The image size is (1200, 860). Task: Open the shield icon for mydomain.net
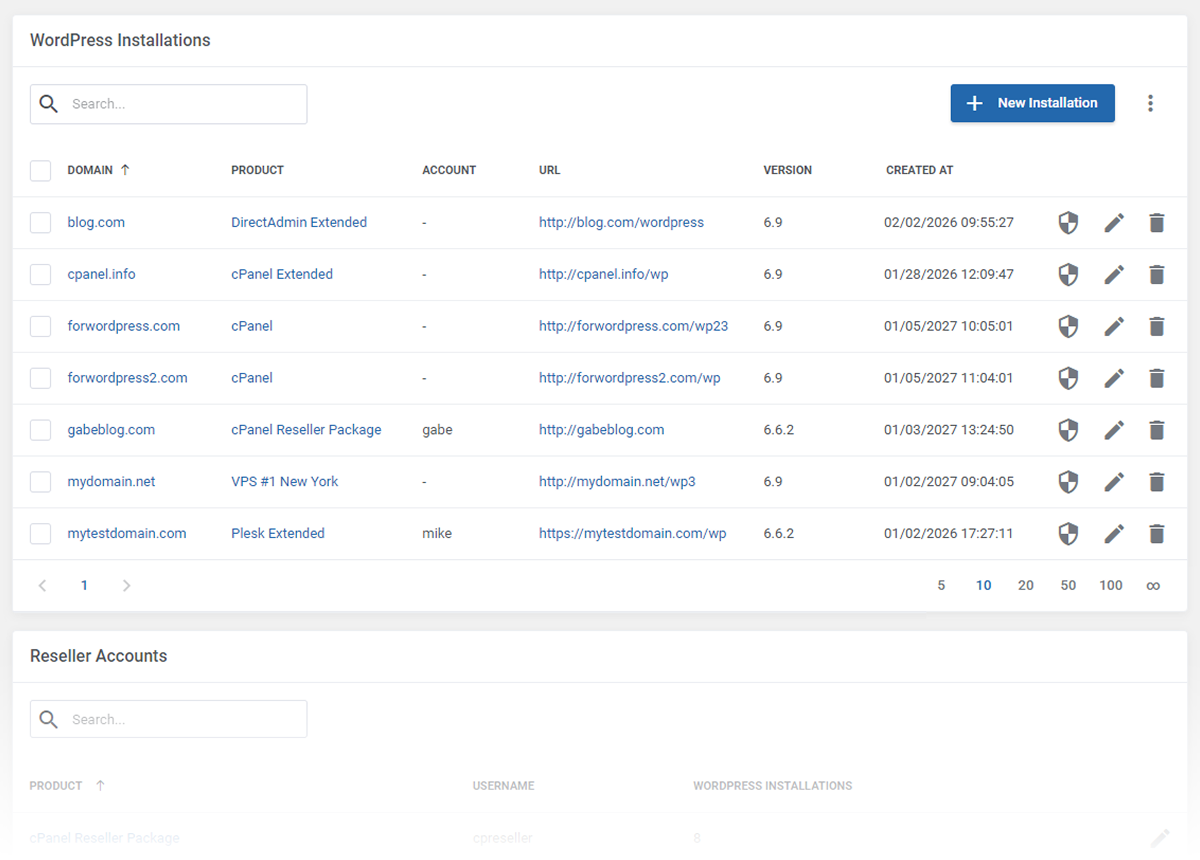pyautogui.click(x=1068, y=483)
